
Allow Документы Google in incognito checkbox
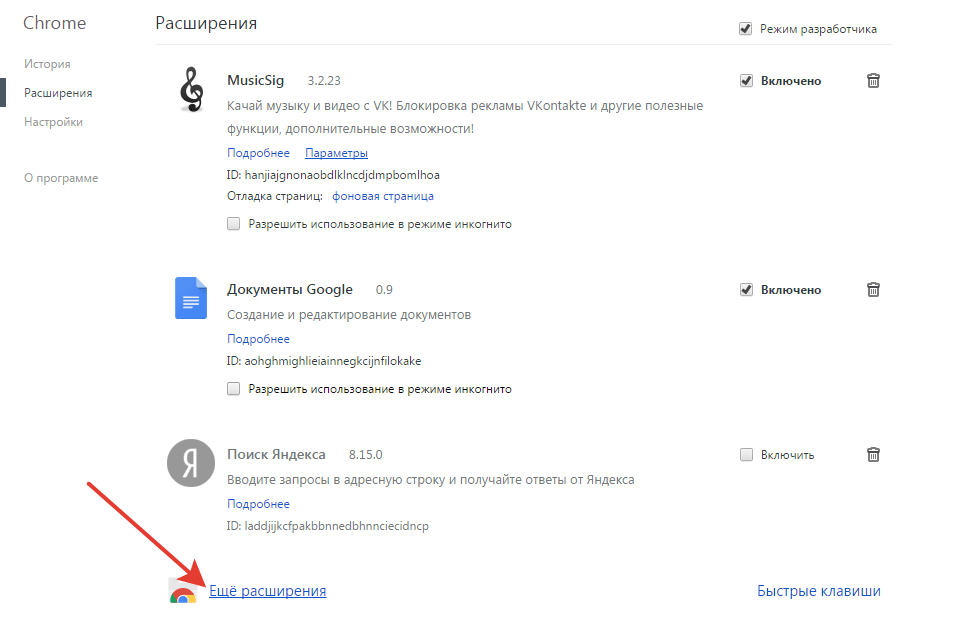(234, 388)
